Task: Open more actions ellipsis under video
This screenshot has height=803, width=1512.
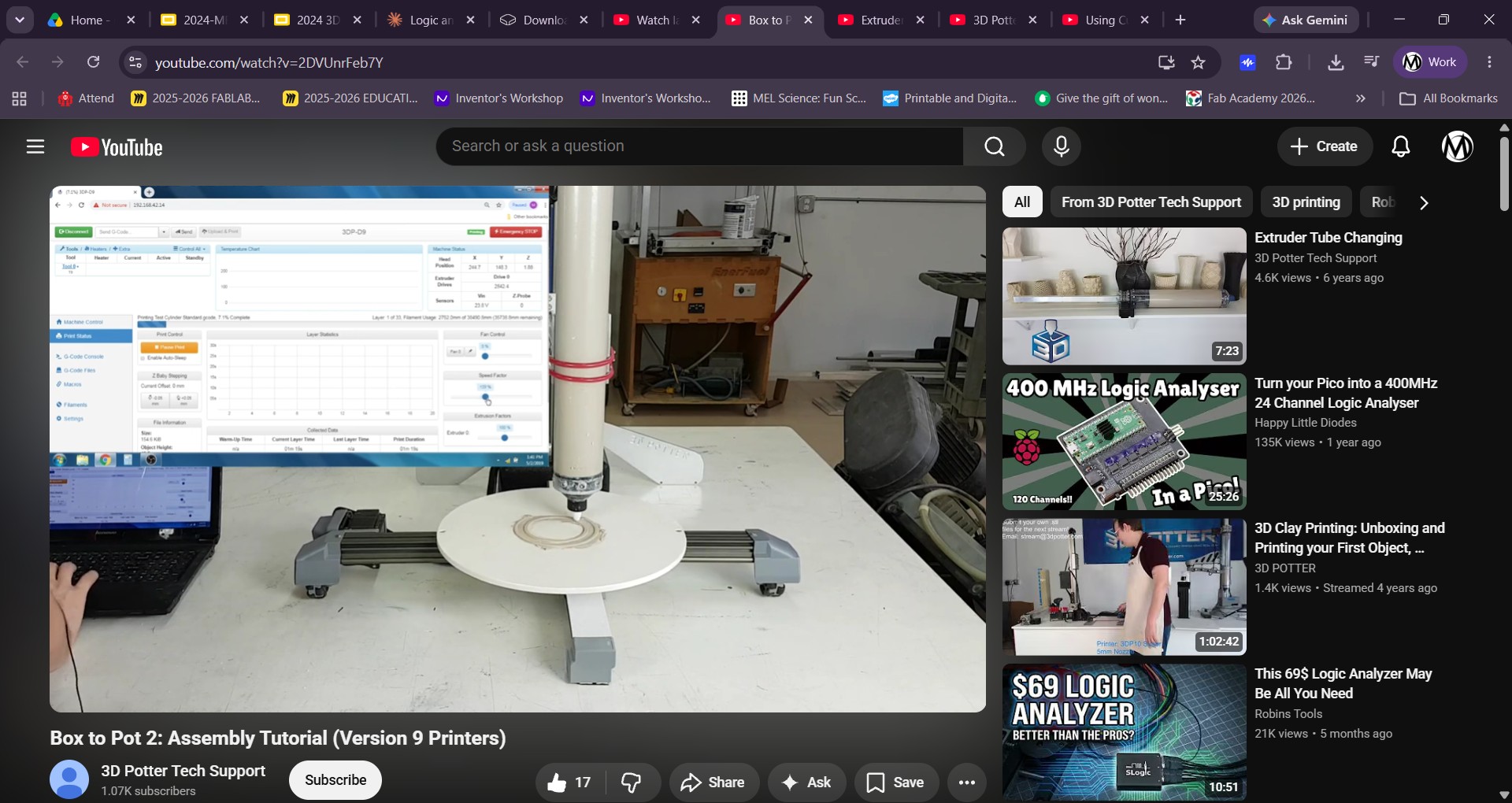Action: click(967, 783)
